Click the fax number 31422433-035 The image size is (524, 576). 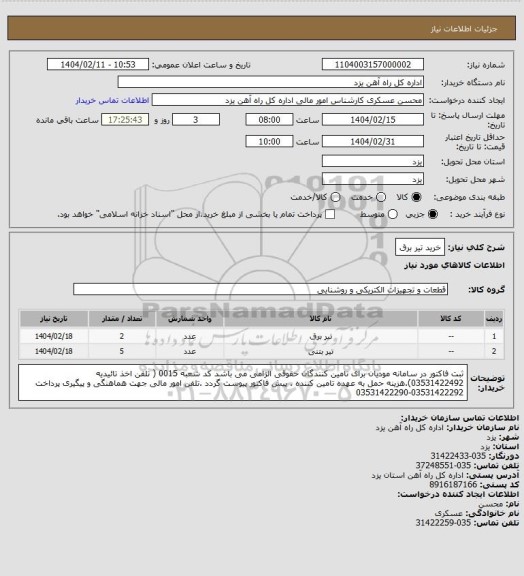tap(458, 456)
